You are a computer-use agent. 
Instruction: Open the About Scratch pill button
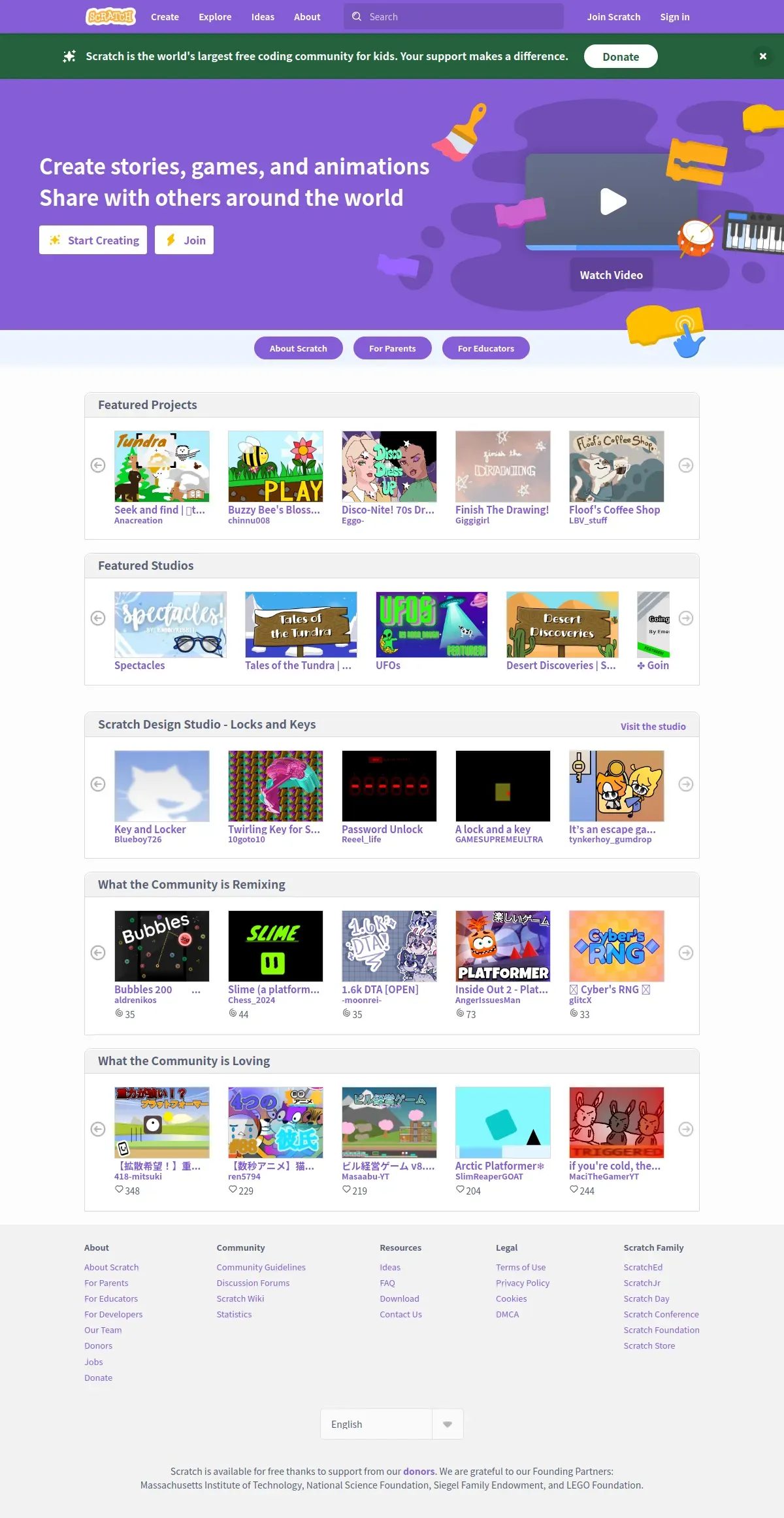299,348
